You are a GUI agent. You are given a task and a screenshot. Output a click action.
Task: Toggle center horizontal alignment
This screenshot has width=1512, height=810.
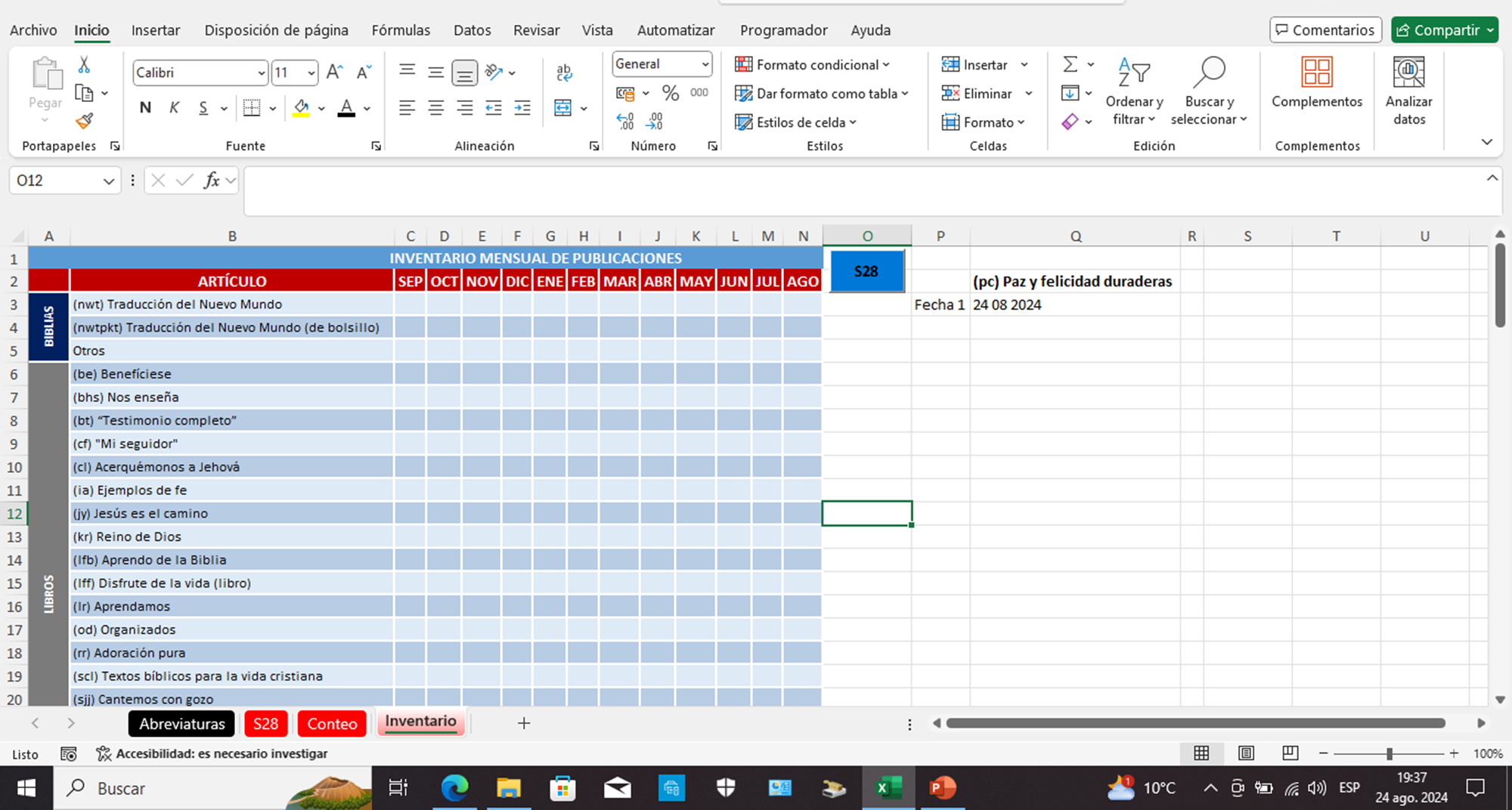(x=435, y=108)
